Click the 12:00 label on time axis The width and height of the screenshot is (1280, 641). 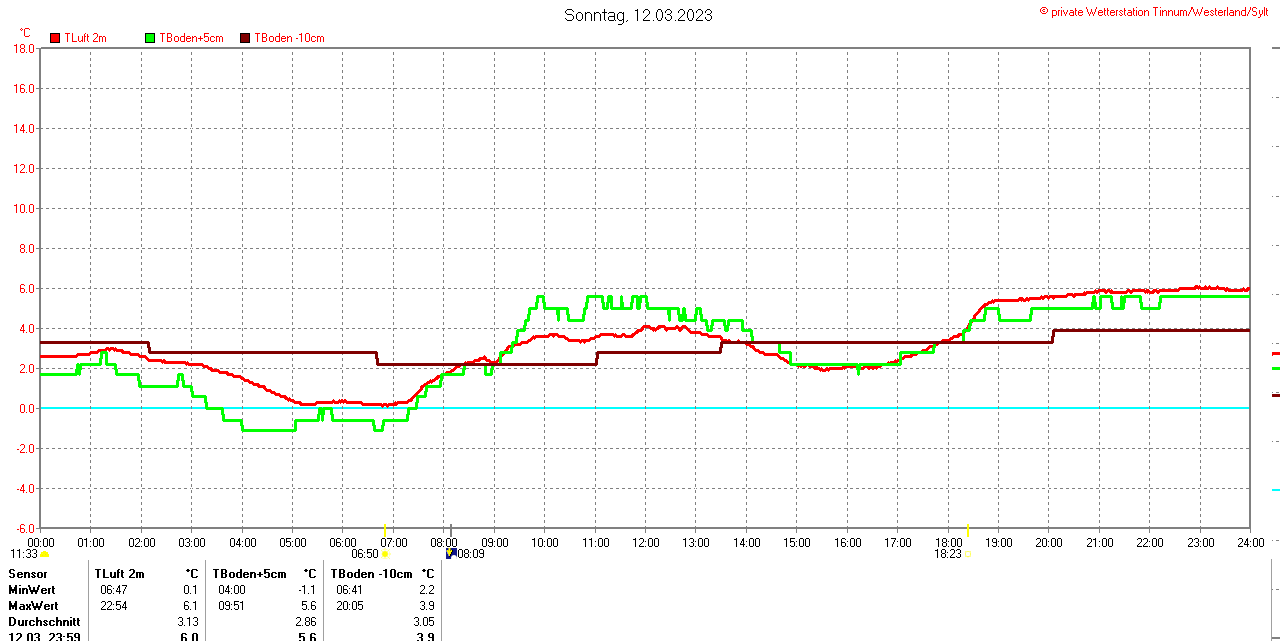click(x=645, y=543)
